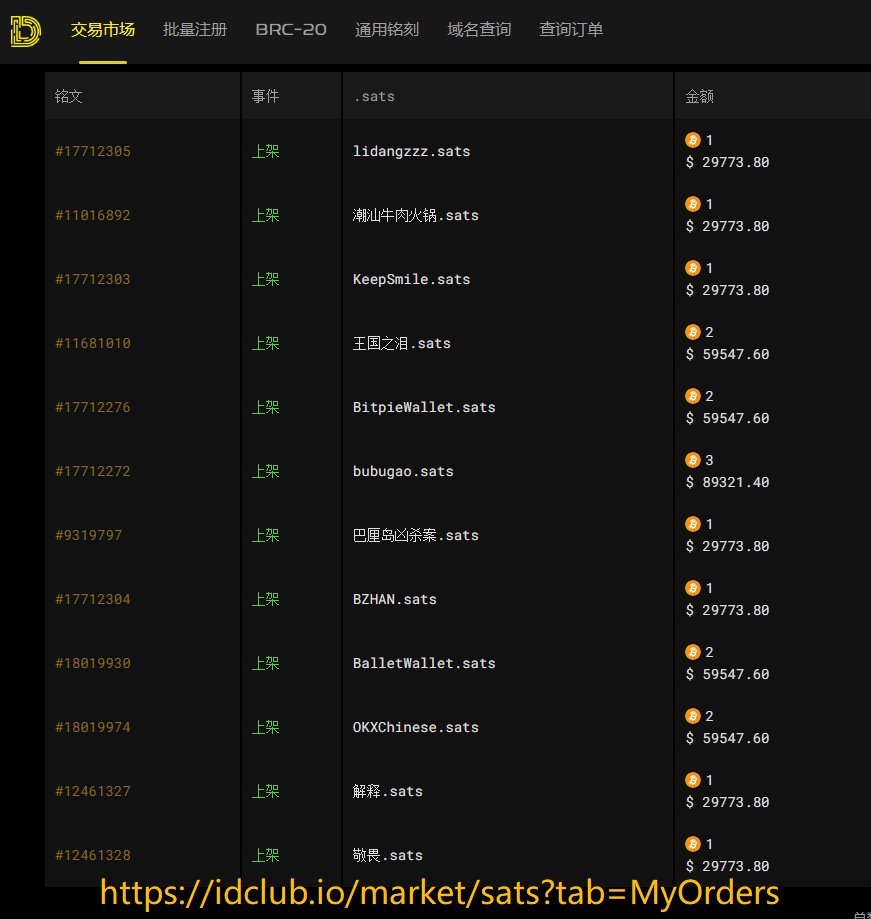871x919 pixels.
Task: Open inscription #18019930 link
Action: (x=93, y=663)
